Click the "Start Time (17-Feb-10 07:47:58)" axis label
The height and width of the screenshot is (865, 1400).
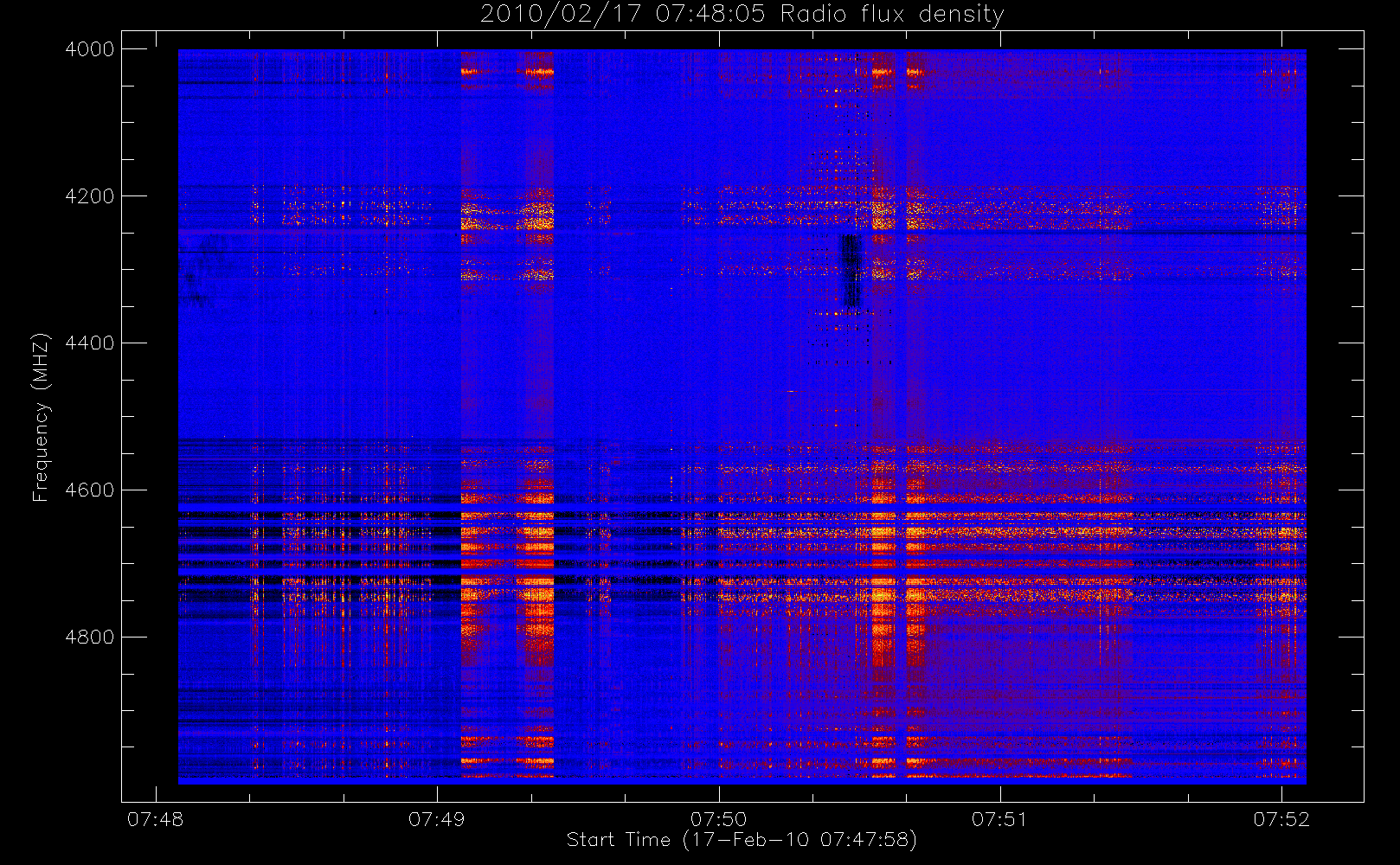[x=742, y=840]
